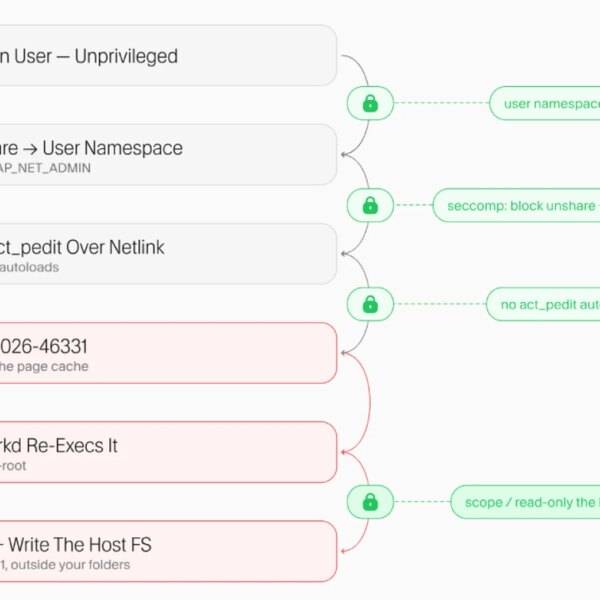Click the '-root' subtitle under Re-Execs It
The image size is (600, 600).
tap(13, 466)
